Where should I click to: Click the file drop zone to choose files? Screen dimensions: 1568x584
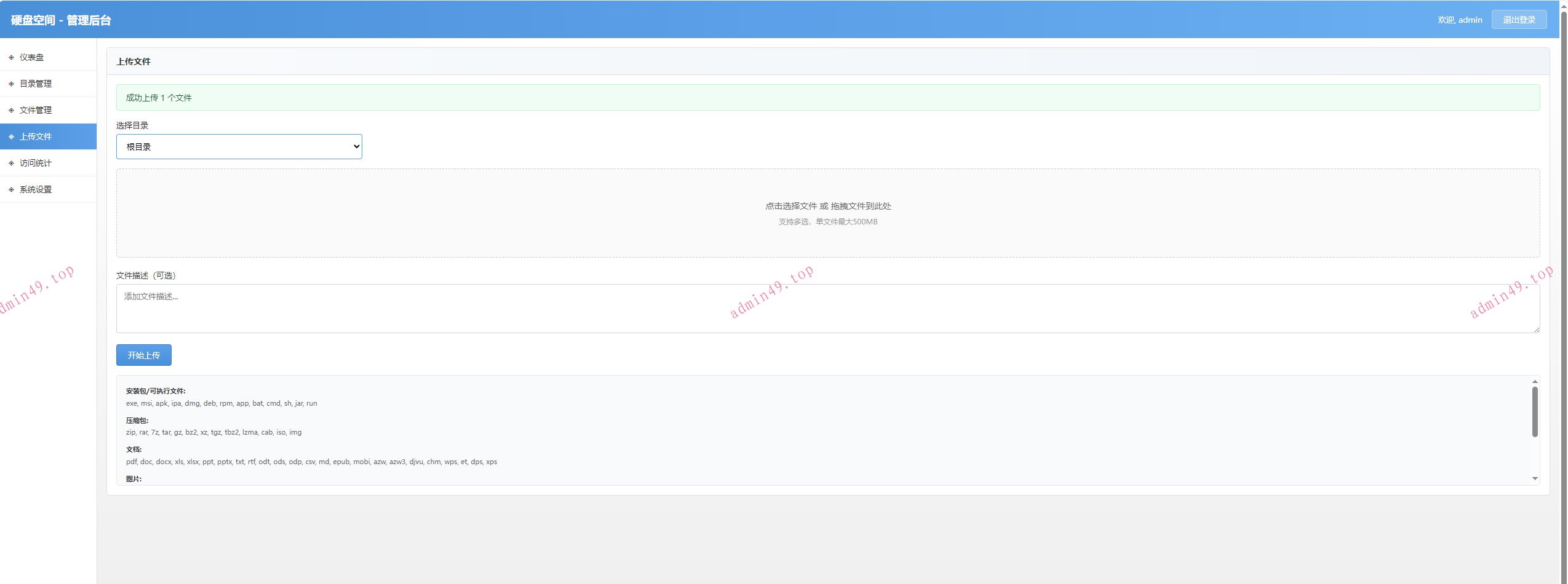click(x=827, y=213)
